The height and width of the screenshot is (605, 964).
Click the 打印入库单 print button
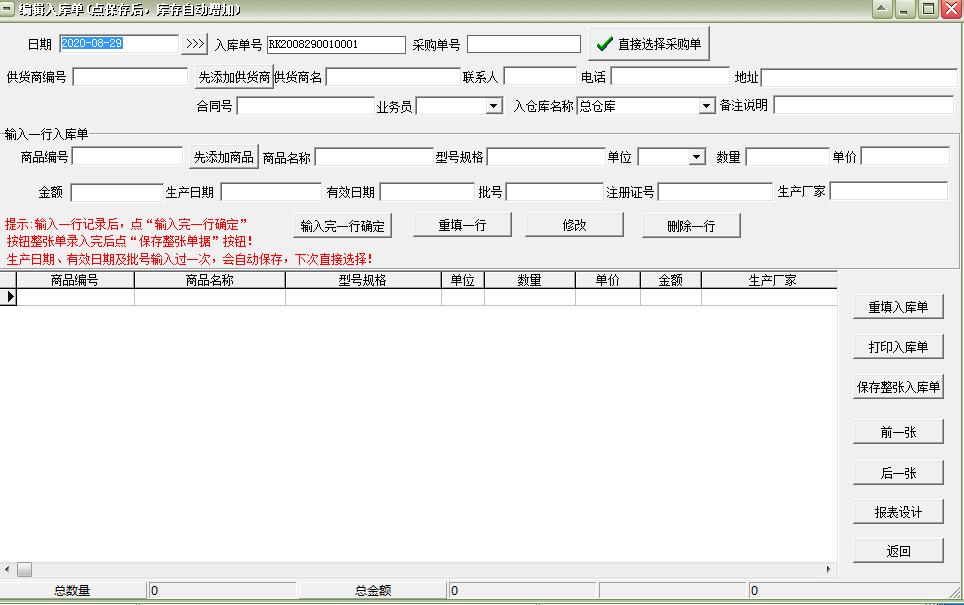(x=898, y=347)
